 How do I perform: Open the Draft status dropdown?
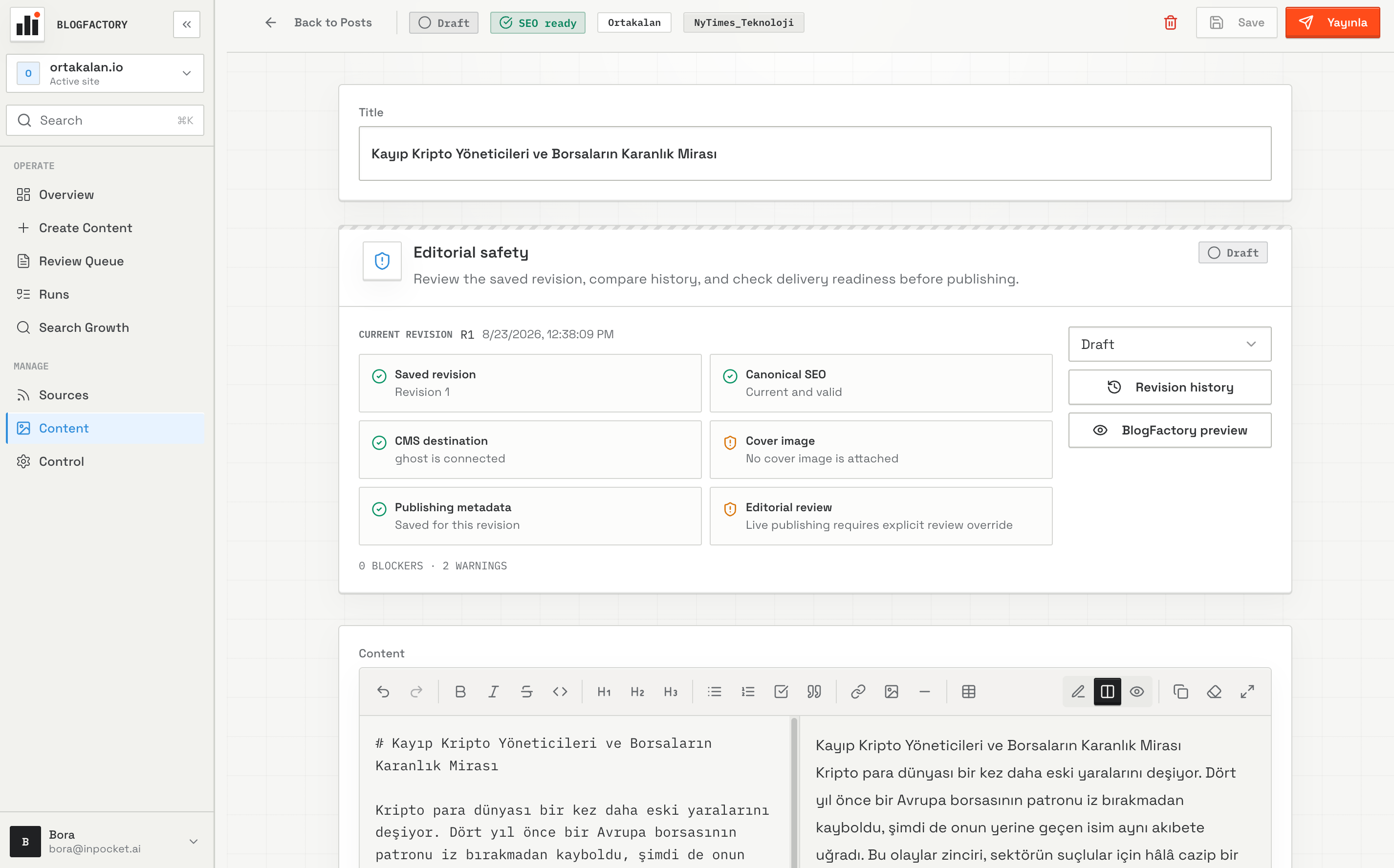(1170, 344)
